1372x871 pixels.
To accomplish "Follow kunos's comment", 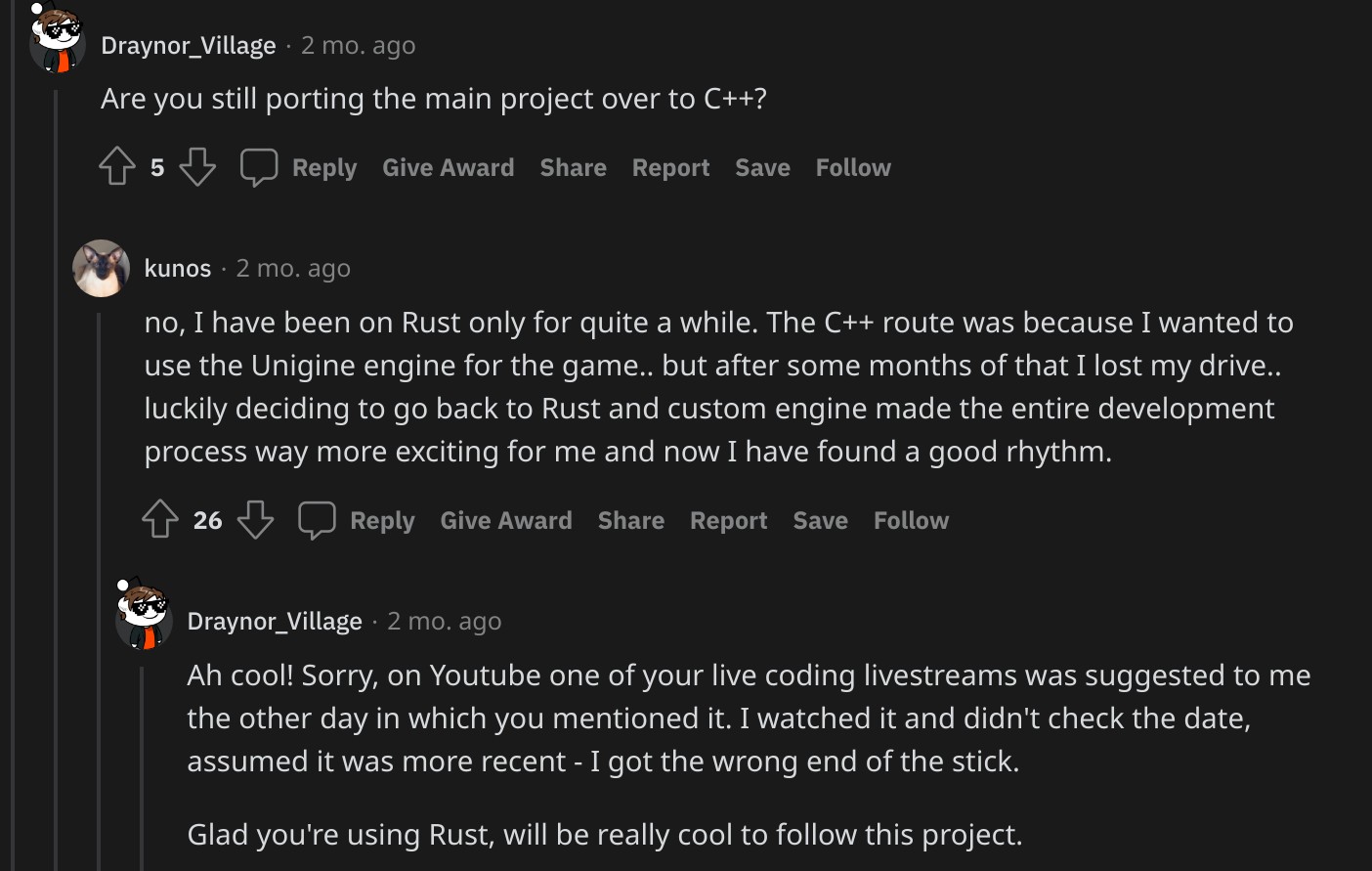I will click(x=911, y=520).
